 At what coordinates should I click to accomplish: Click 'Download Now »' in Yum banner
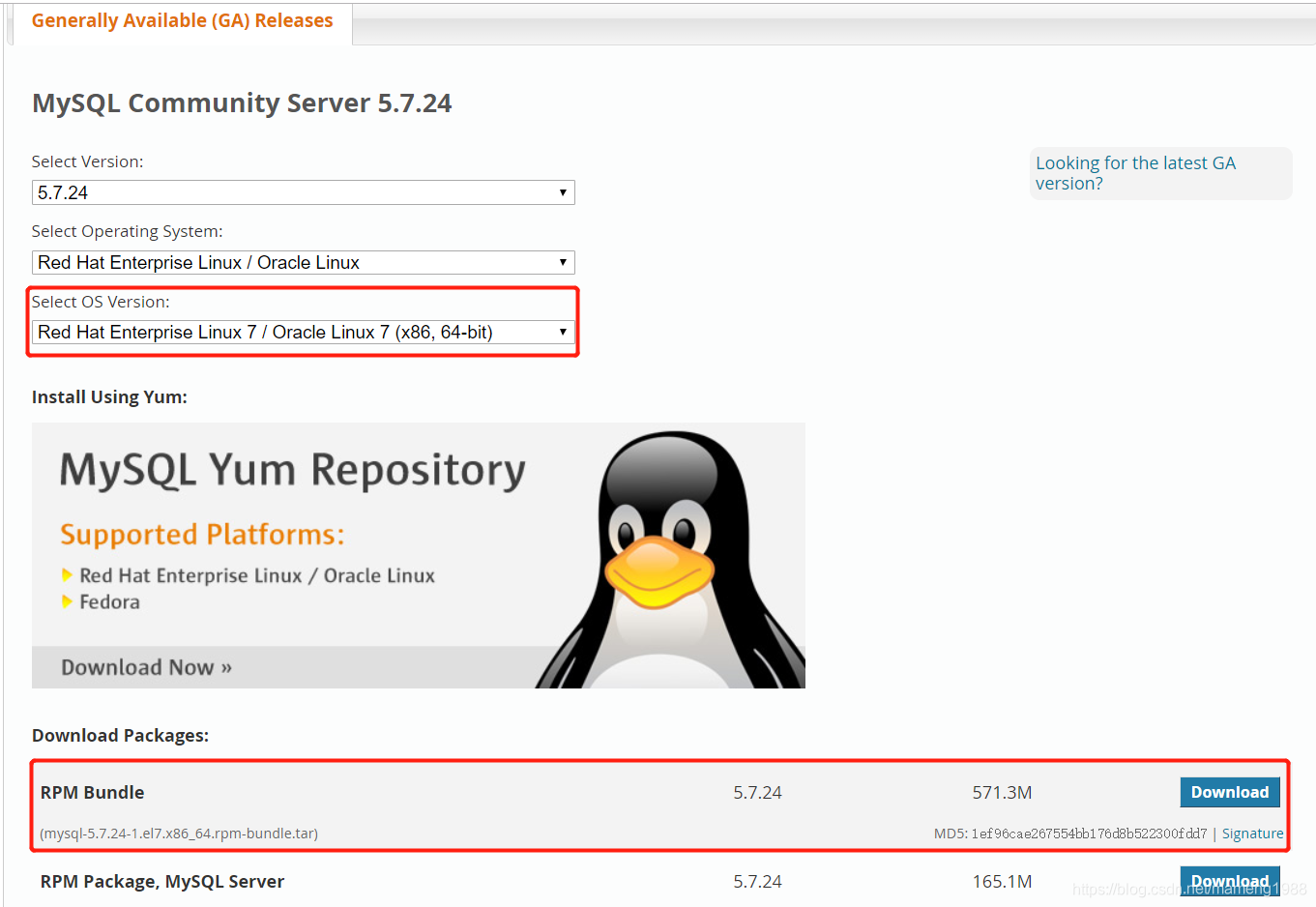point(146,667)
